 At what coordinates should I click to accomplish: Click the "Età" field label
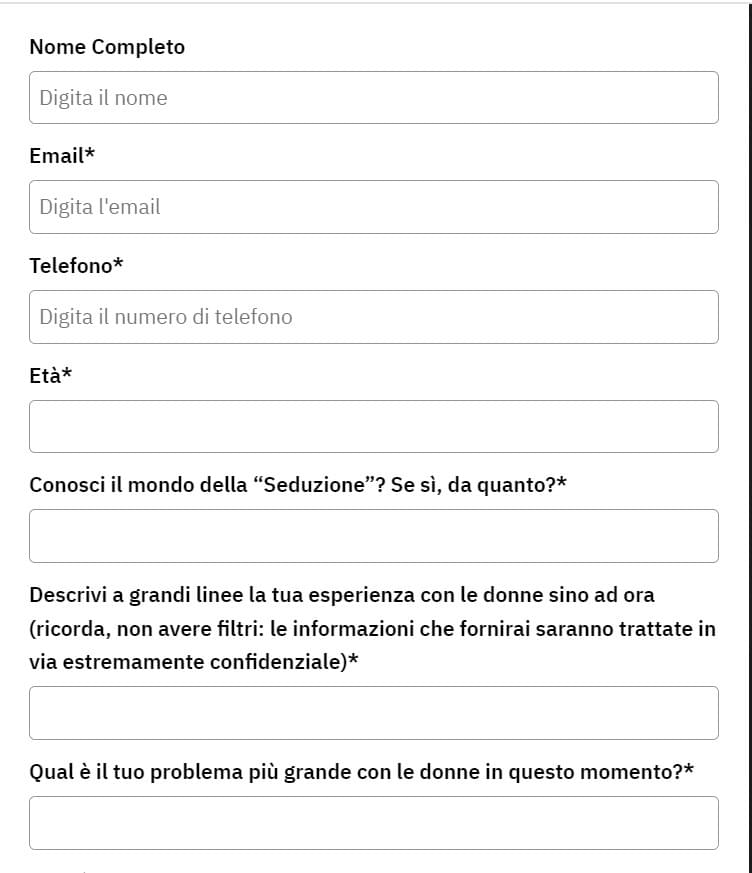pos(45,375)
